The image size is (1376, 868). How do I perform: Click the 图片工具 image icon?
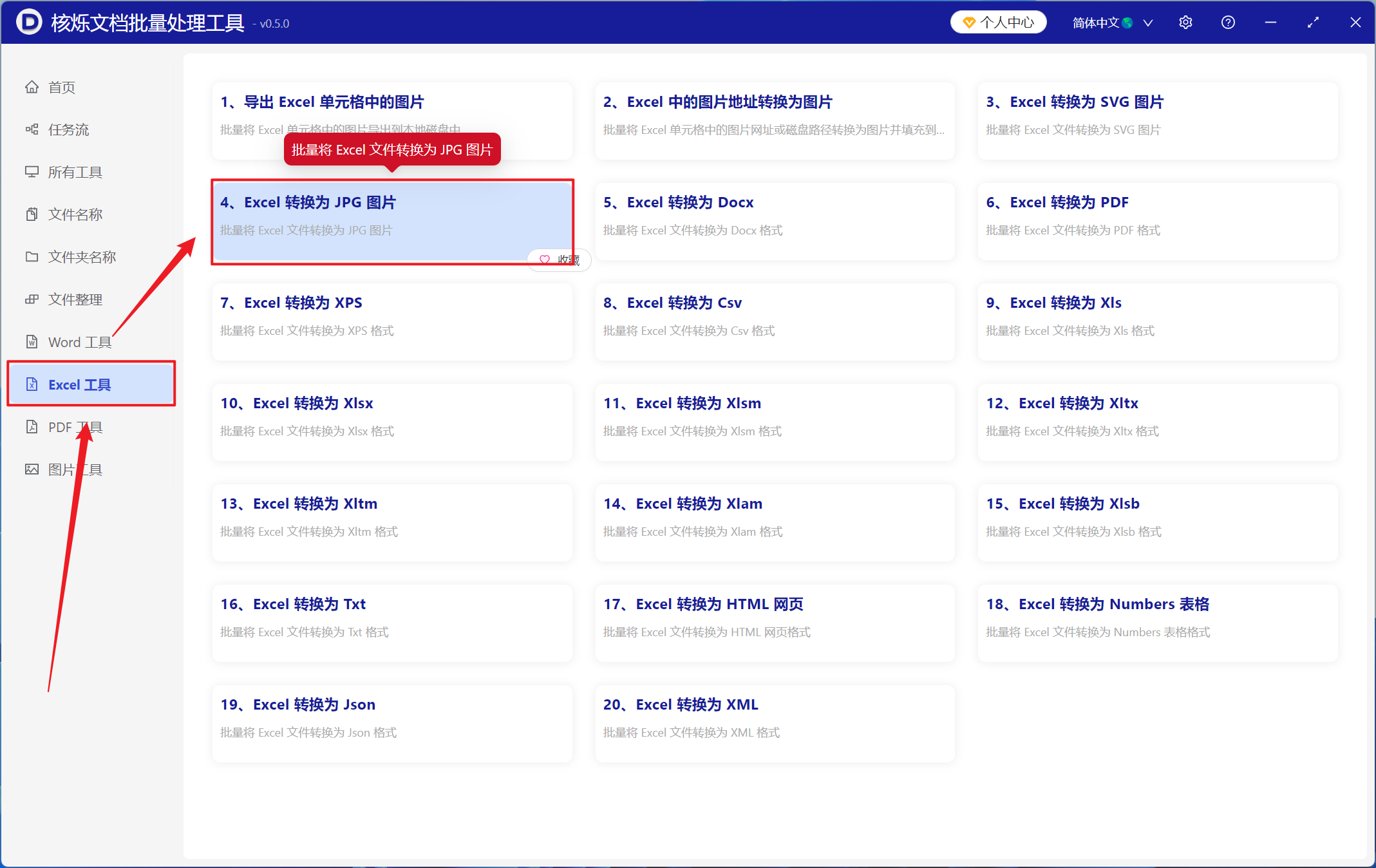tap(32, 469)
